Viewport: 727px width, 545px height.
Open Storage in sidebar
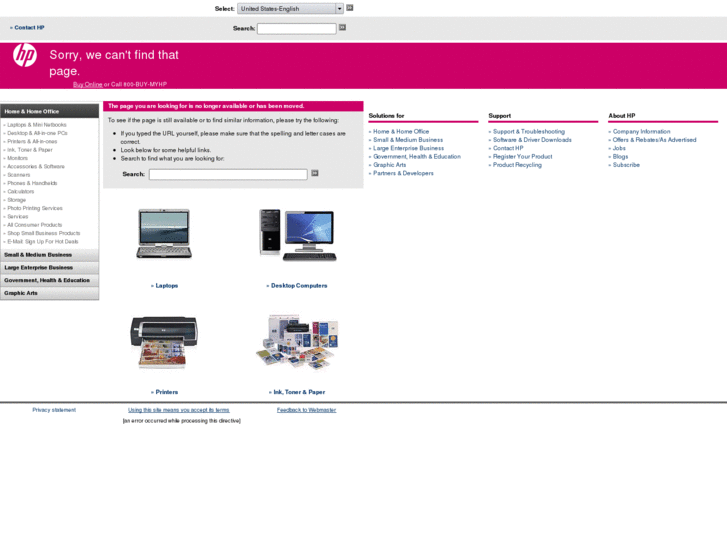(x=16, y=200)
